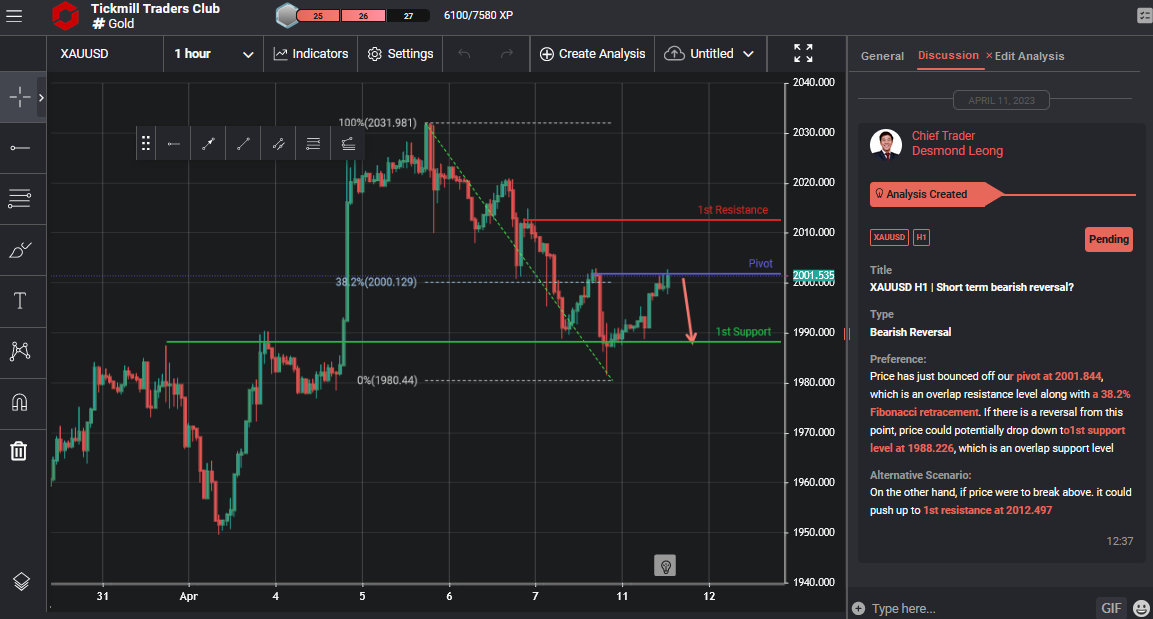
Task: Open the GIF picker
Action: click(1110, 608)
